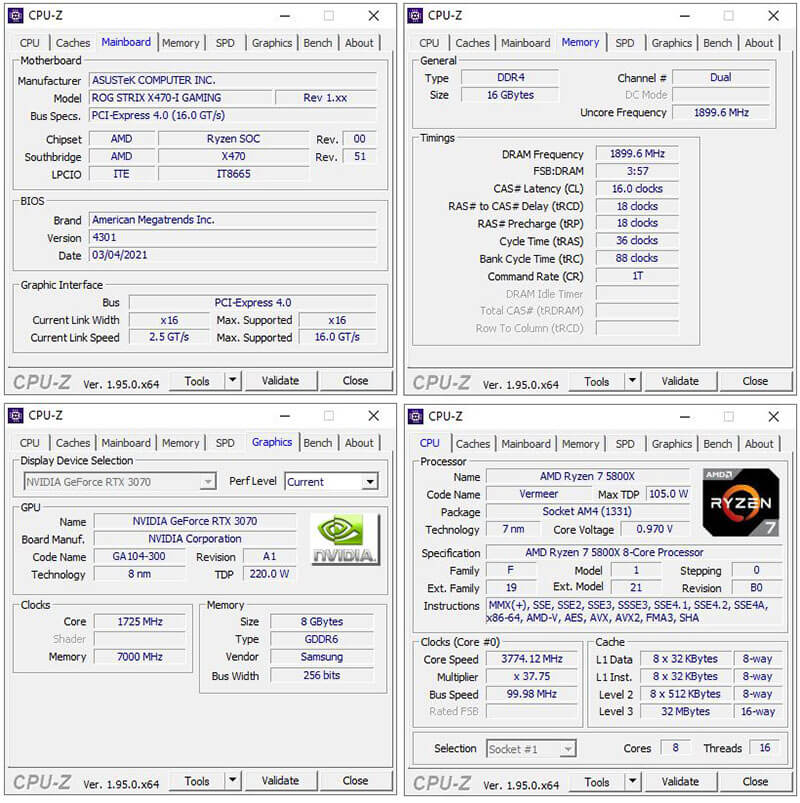
Task: Open Caches tab in CPU window
Action: 473,444
